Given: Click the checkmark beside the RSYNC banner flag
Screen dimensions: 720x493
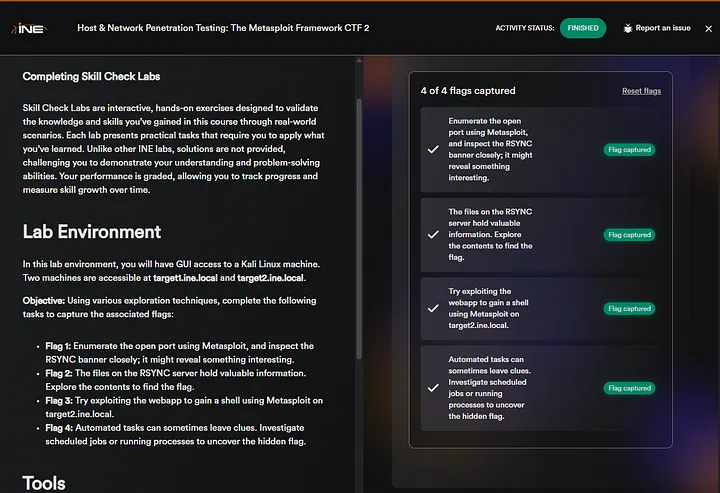Looking at the screenshot, I should (x=433, y=149).
